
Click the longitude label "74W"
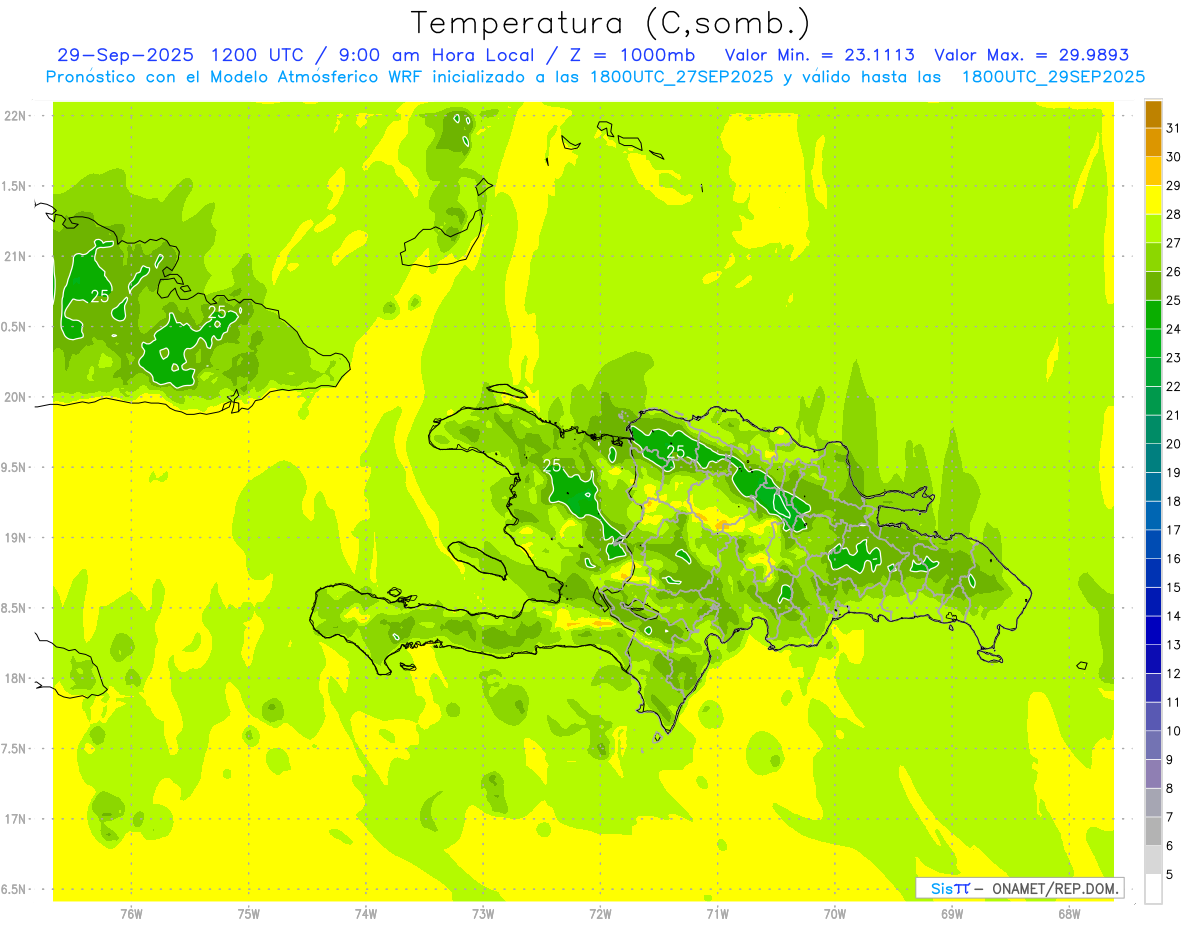[x=366, y=914]
